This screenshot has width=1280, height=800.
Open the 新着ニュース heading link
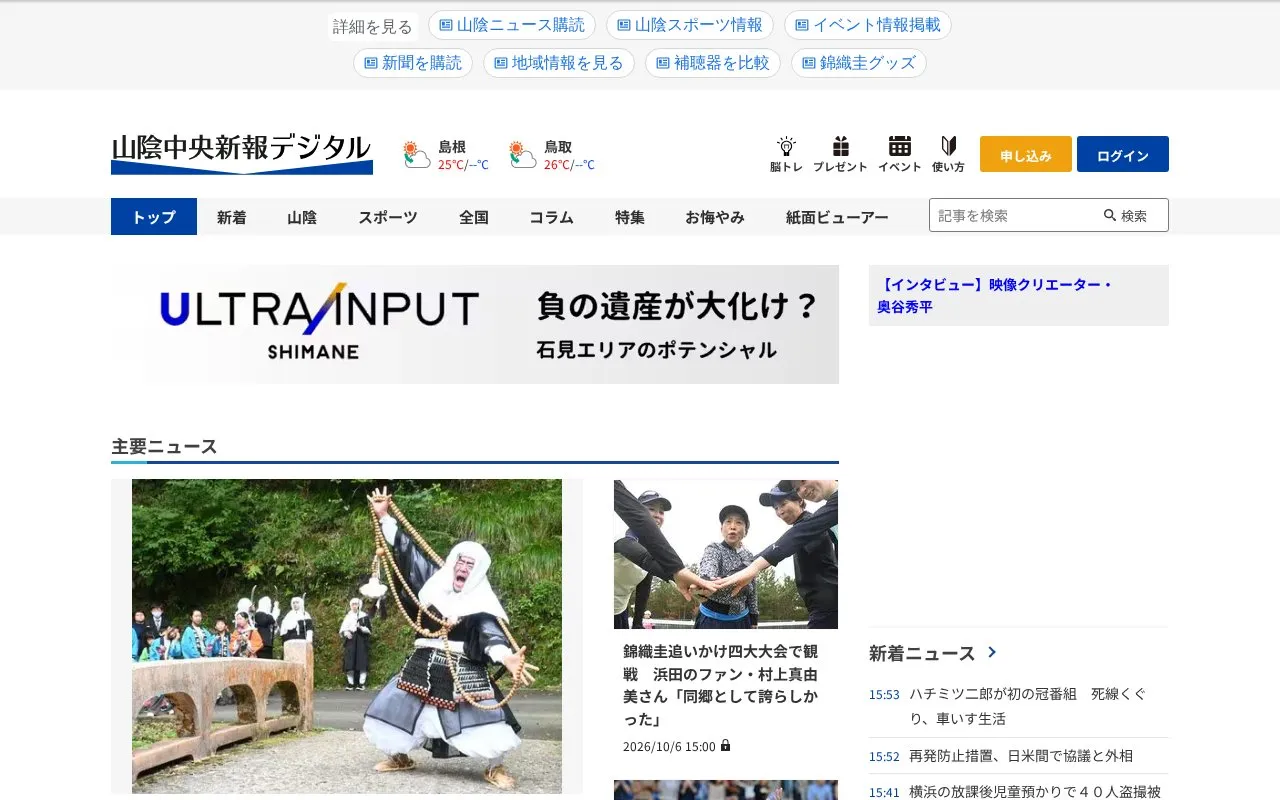coord(922,653)
